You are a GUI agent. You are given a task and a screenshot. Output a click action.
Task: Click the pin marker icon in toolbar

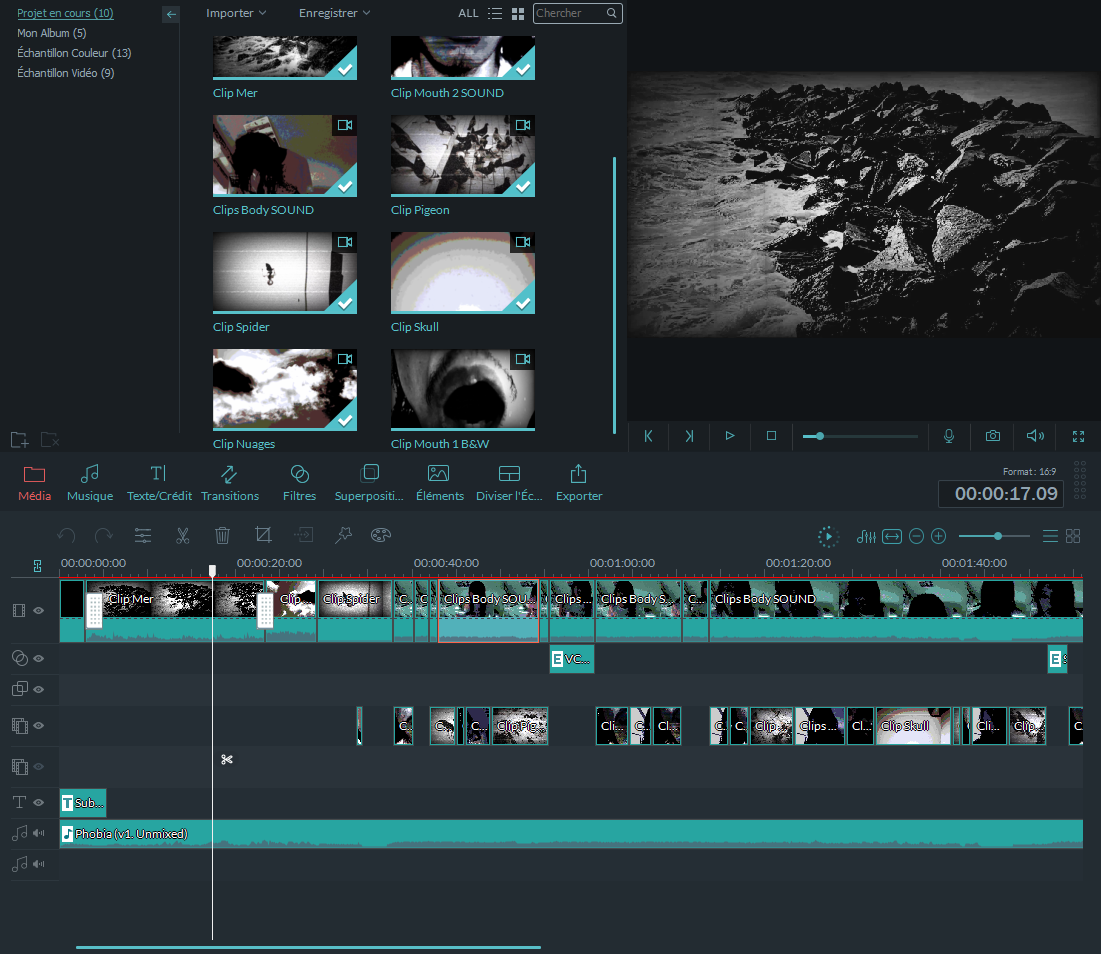click(x=343, y=536)
